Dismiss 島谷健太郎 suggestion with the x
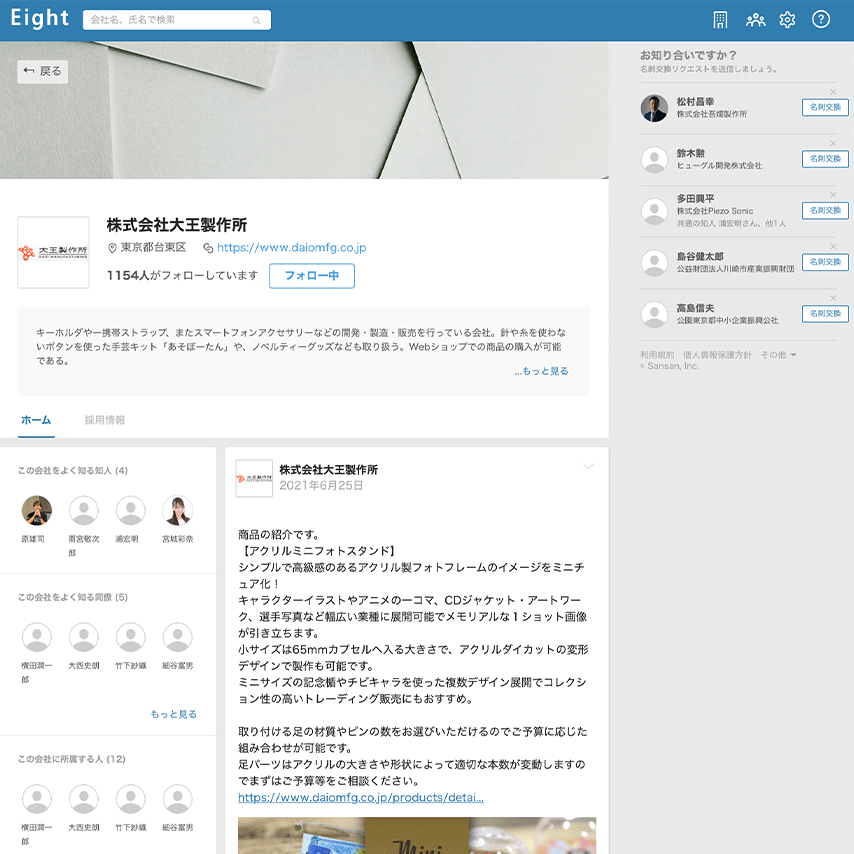The width and height of the screenshot is (854, 854). point(833,247)
